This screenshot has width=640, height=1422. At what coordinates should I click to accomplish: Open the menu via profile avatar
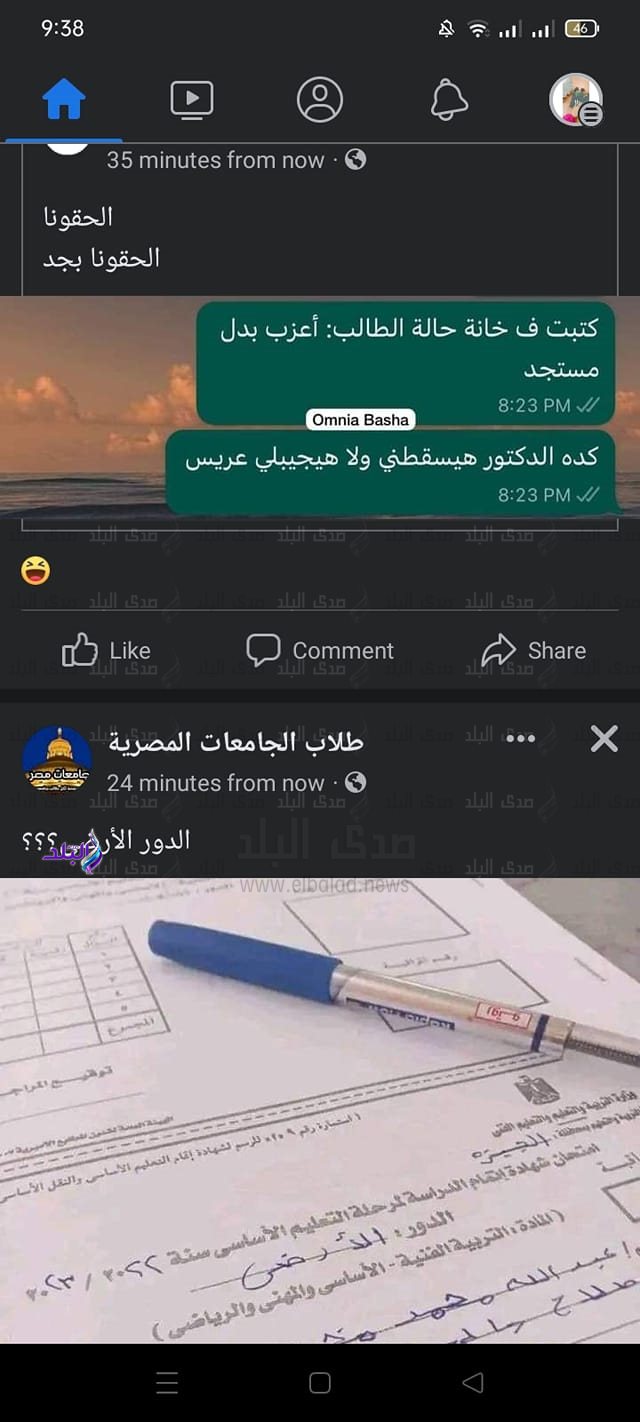tap(576, 100)
